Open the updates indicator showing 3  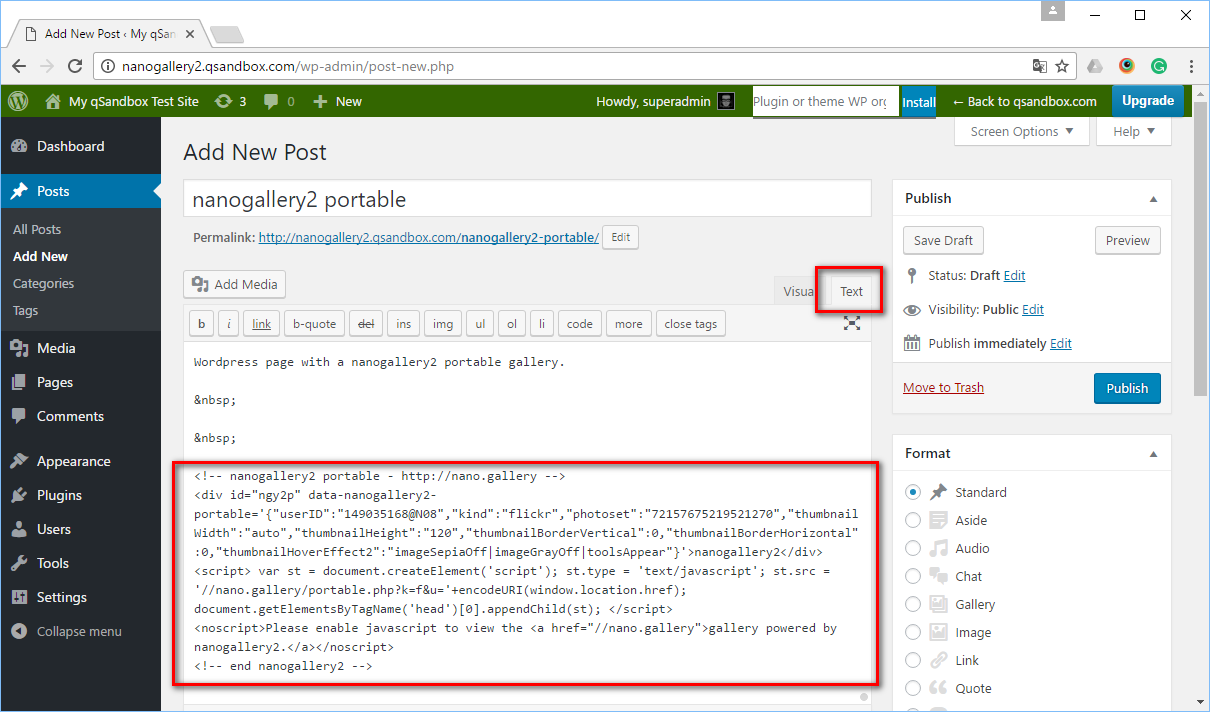click(x=231, y=101)
